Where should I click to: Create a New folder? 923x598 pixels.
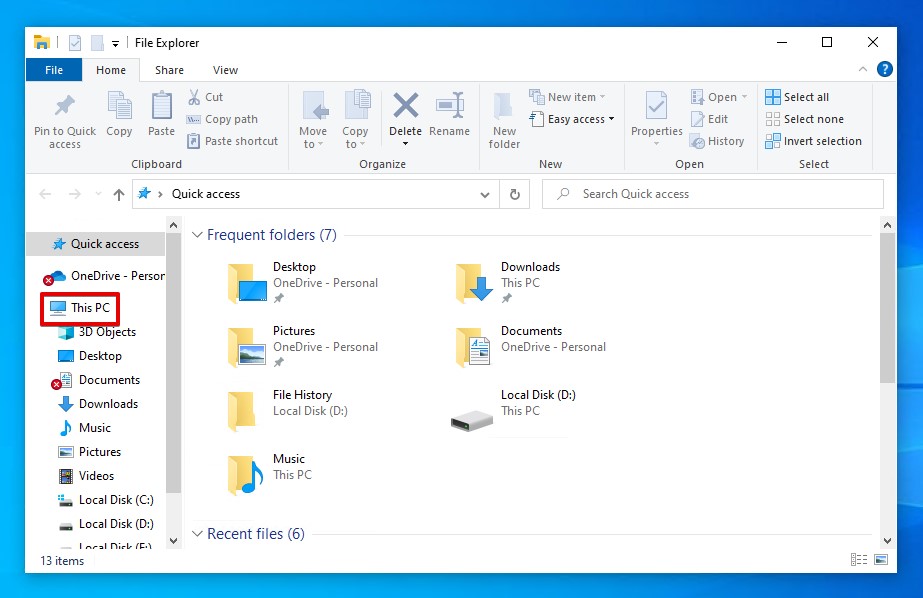pyautogui.click(x=504, y=120)
